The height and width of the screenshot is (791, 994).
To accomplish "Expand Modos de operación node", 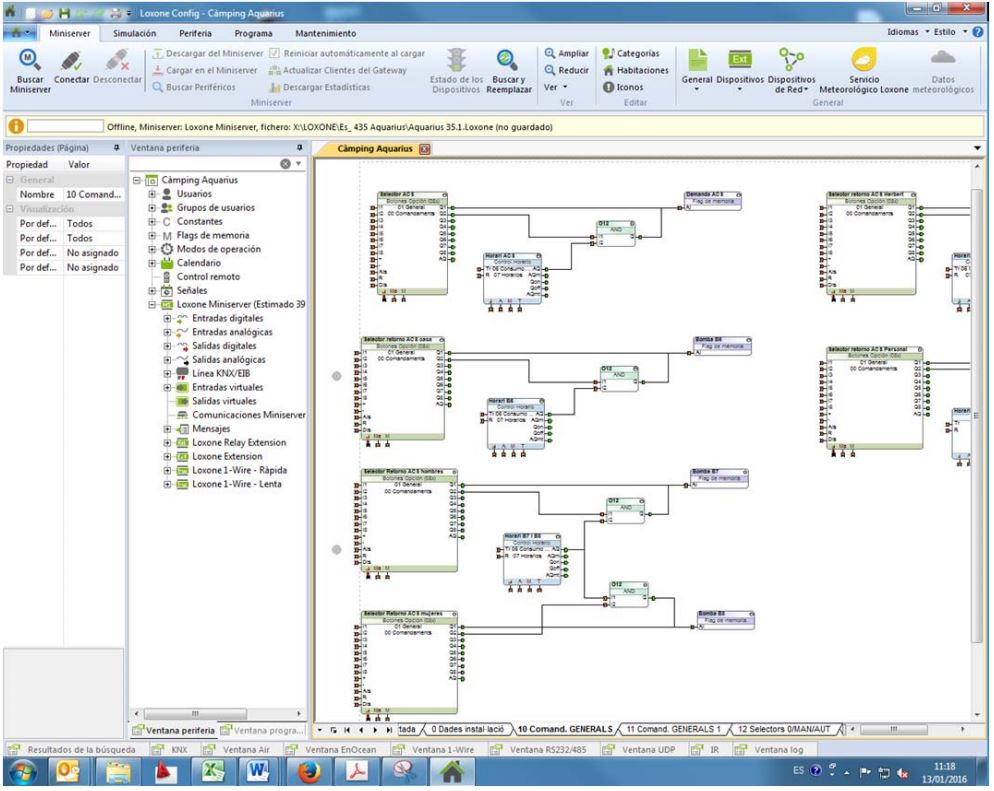I will [x=152, y=249].
